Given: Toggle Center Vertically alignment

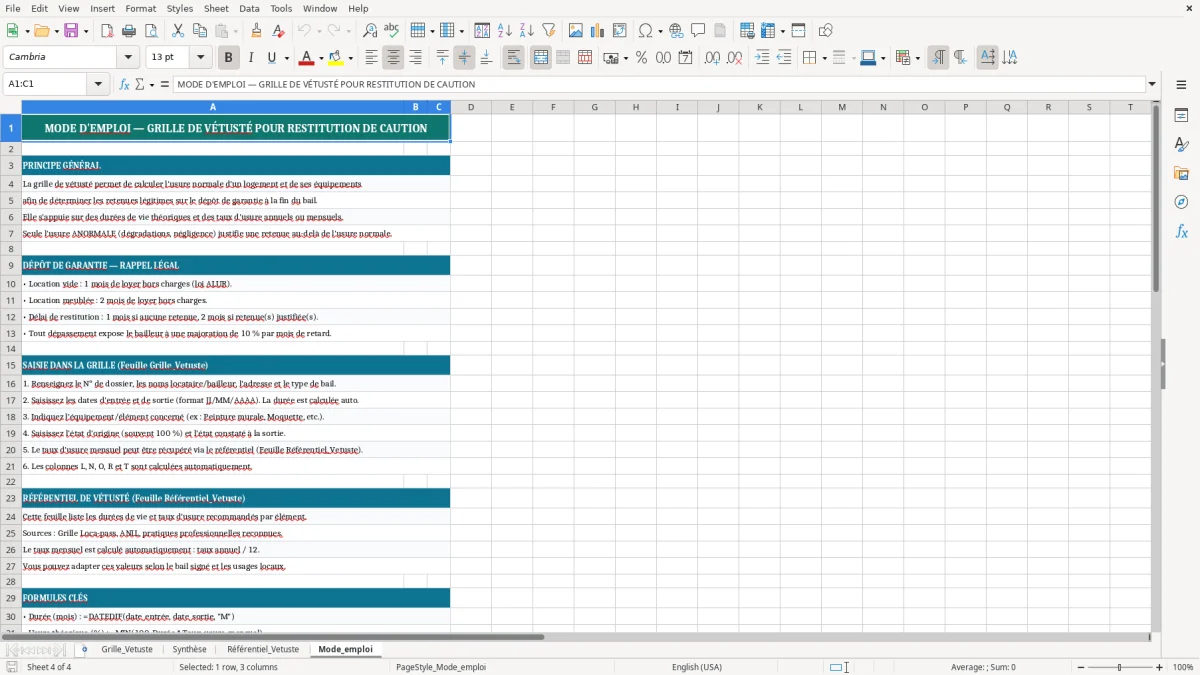Looking at the screenshot, I should pyautogui.click(x=464, y=58).
